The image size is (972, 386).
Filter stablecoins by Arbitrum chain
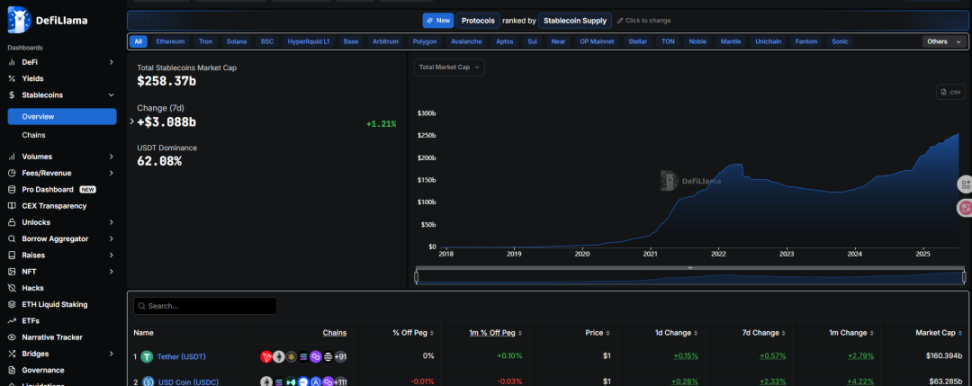(x=385, y=42)
